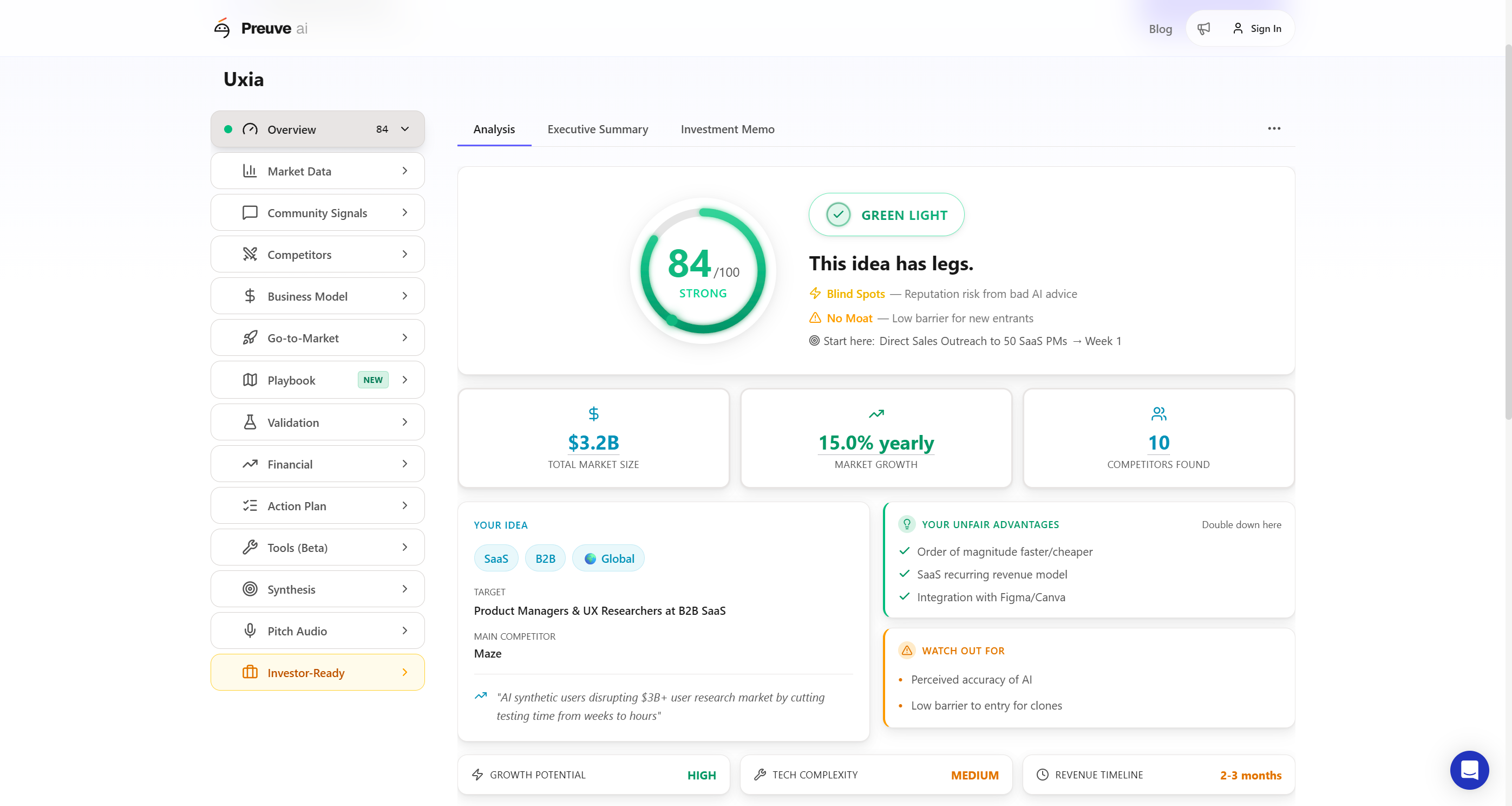The width and height of the screenshot is (1512, 806).
Task: Open the Blog link
Action: tap(1160, 29)
